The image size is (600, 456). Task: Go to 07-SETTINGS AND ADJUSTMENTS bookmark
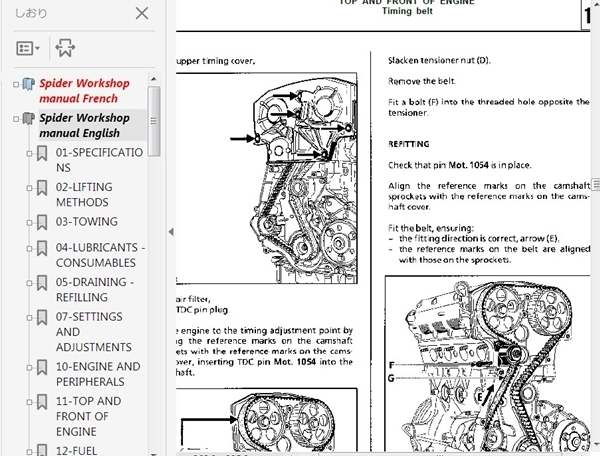94,332
